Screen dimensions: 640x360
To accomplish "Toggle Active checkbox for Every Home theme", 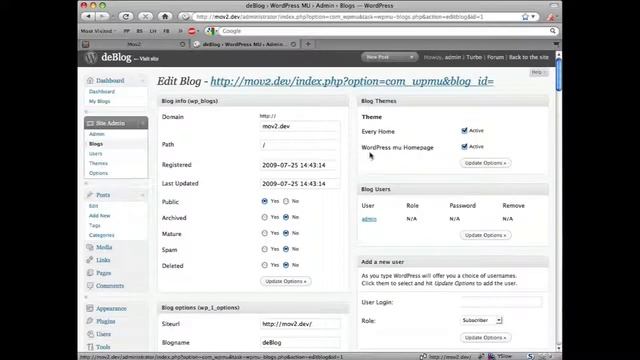I will pyautogui.click(x=464, y=131).
